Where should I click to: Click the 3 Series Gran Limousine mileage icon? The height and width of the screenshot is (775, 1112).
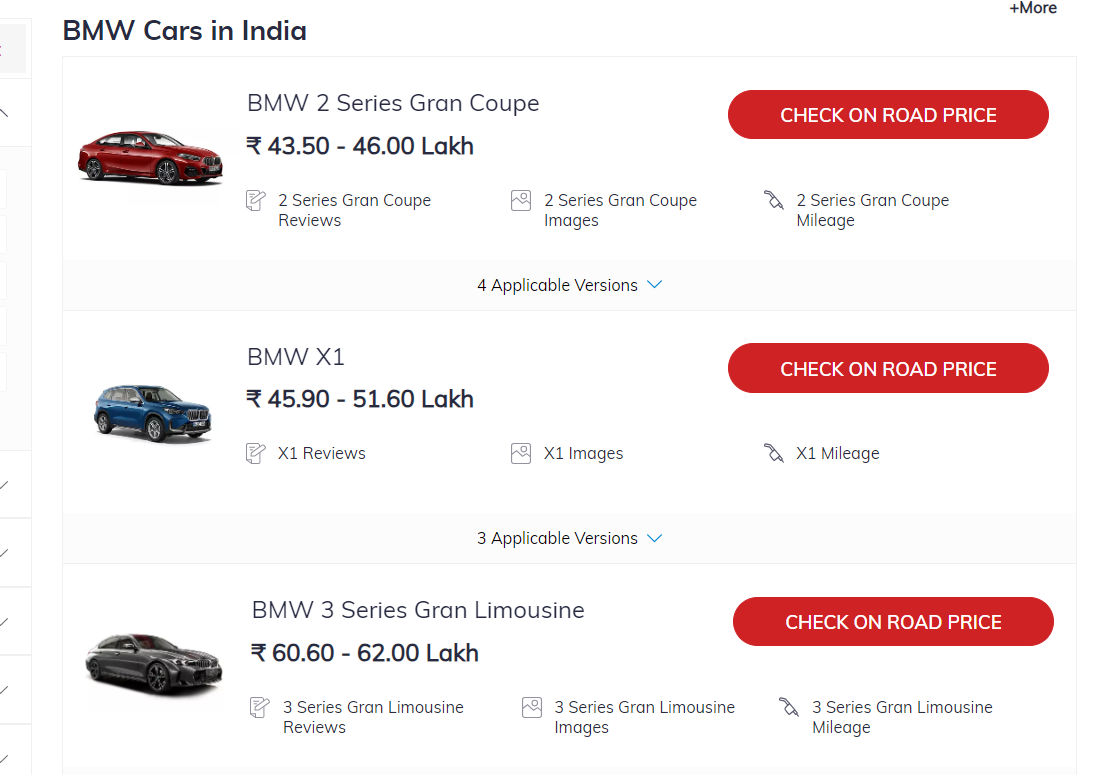tap(789, 707)
